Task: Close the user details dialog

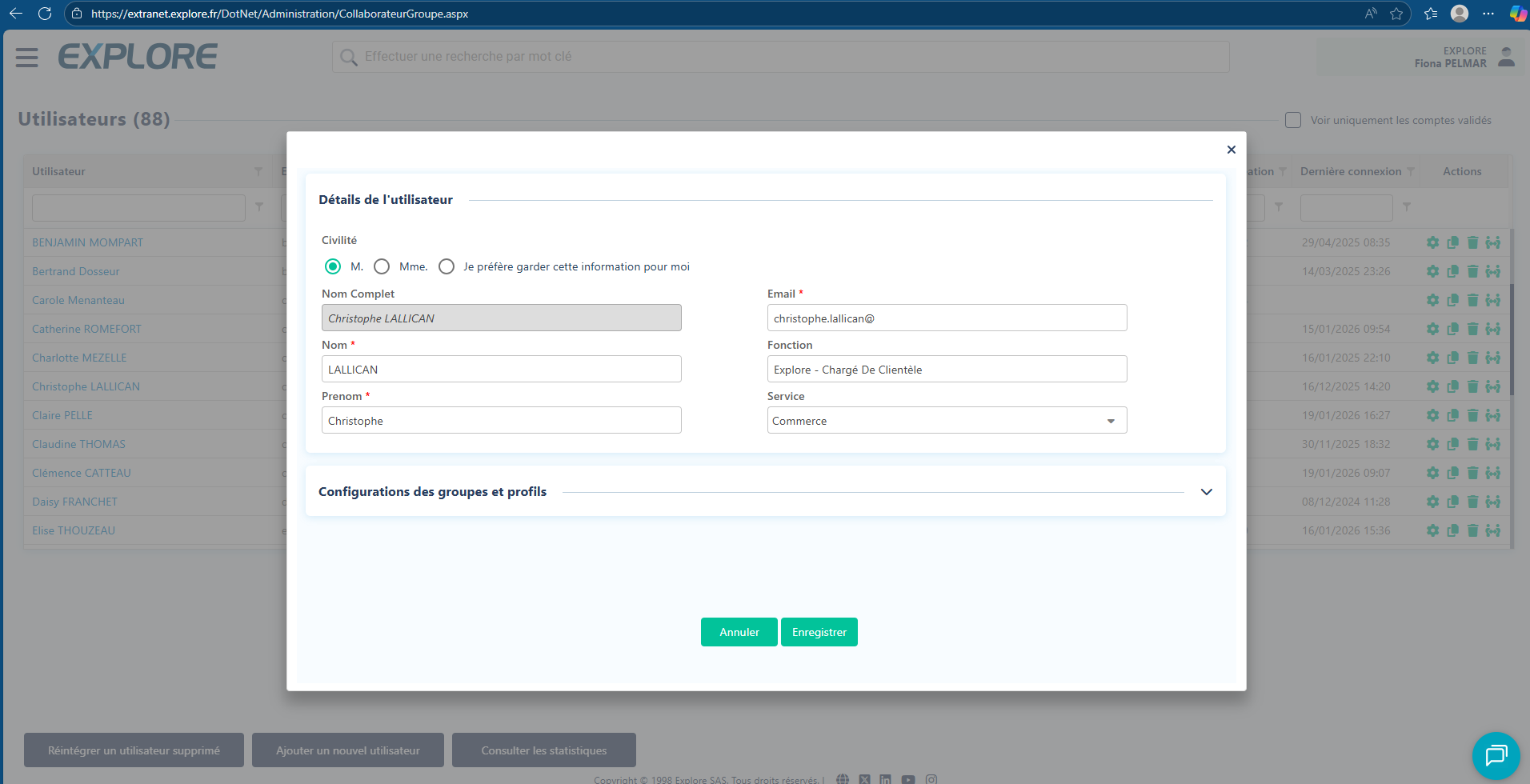Action: (1232, 150)
